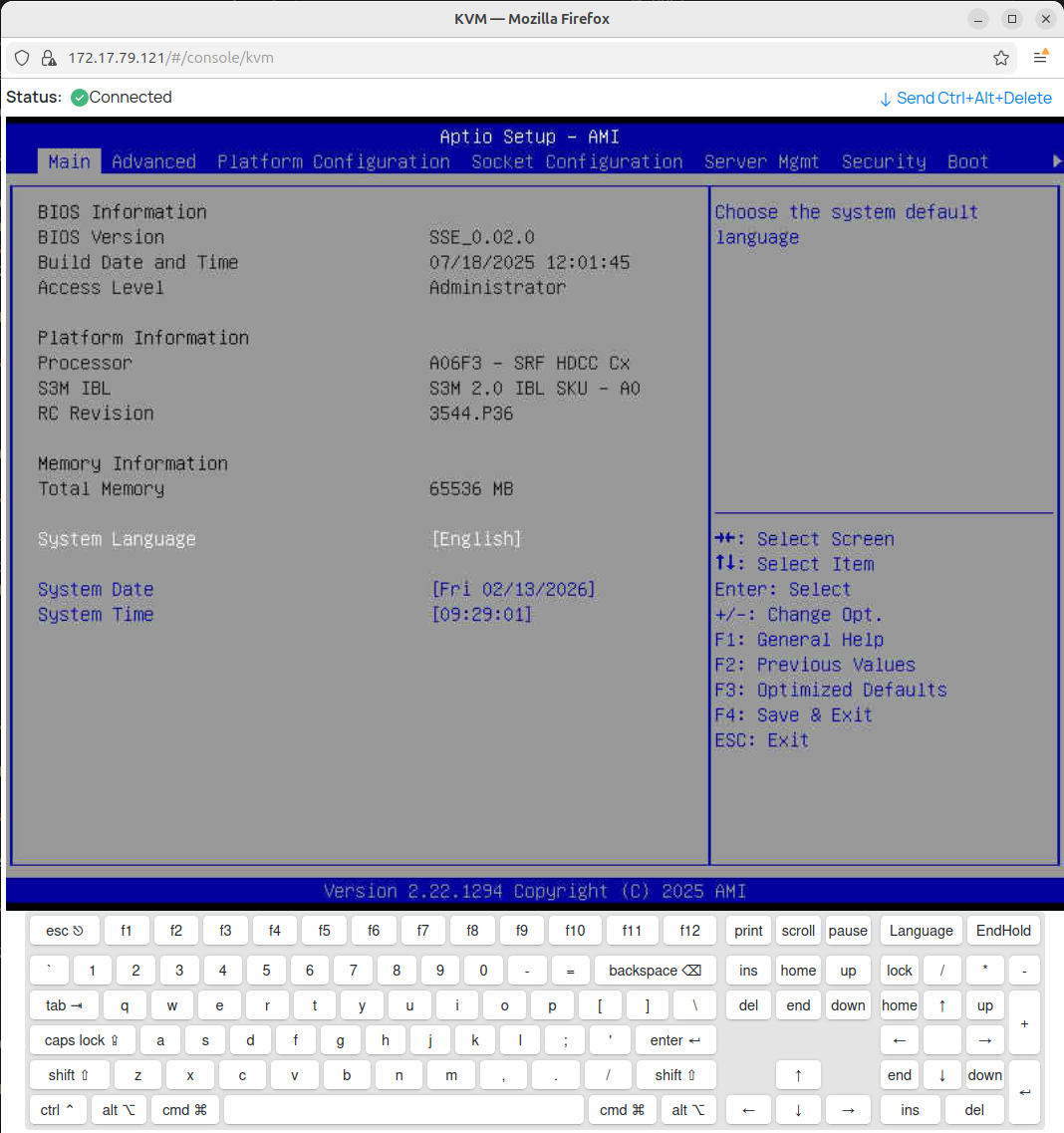Image resolution: width=1064 pixels, height=1133 pixels.
Task: Toggle the EndHold key
Action: point(1003,931)
